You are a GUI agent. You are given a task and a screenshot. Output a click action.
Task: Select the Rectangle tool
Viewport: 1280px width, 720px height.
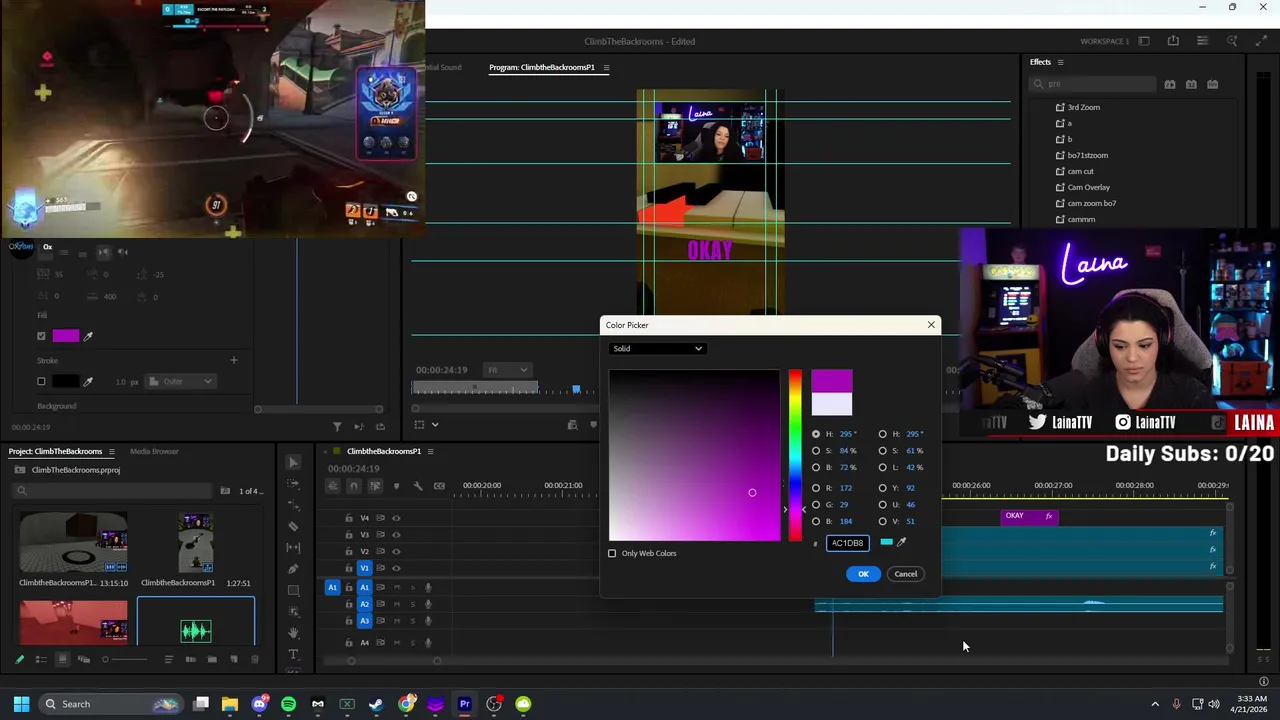tap(293, 590)
